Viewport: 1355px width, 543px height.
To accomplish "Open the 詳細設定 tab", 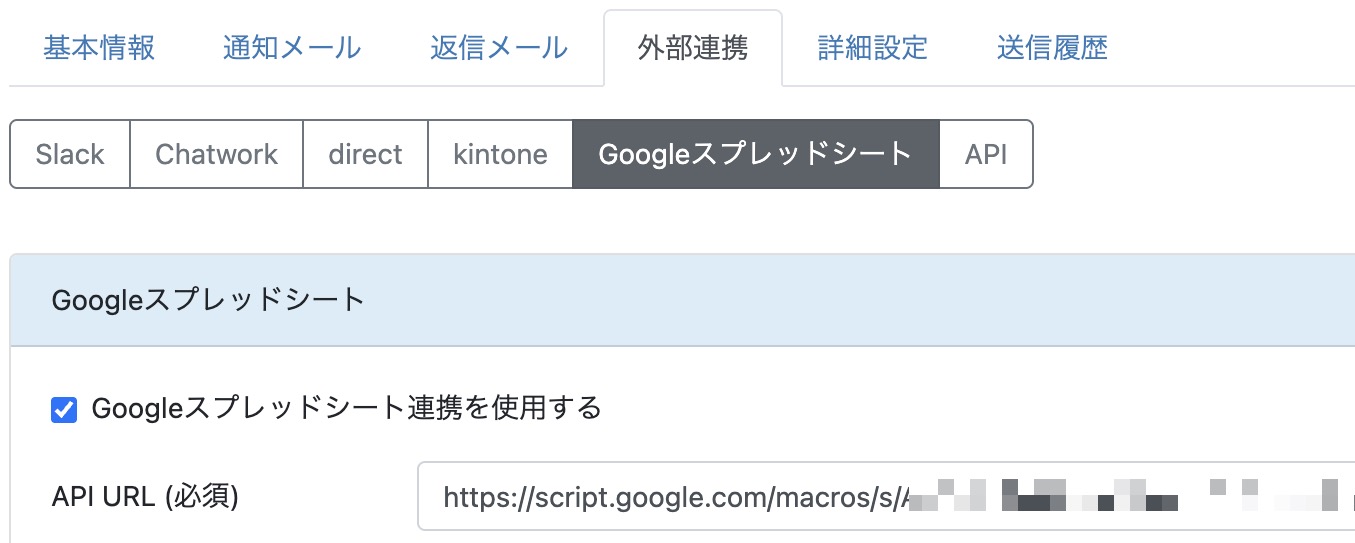I will [873, 48].
